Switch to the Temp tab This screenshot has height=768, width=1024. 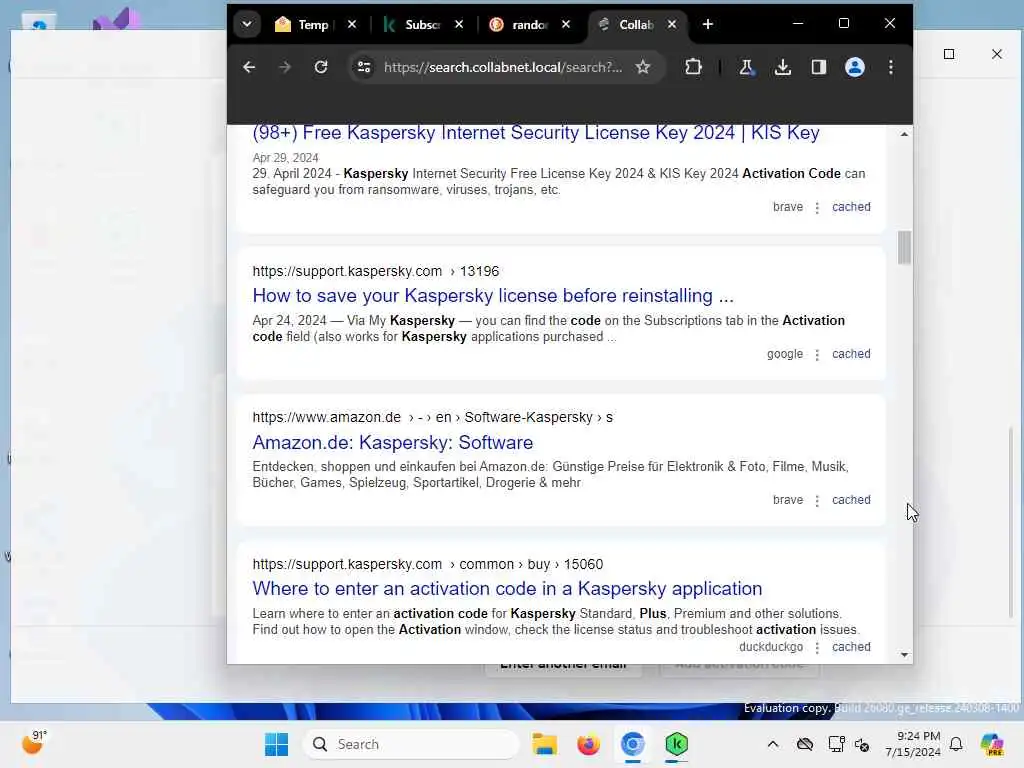pyautogui.click(x=304, y=25)
